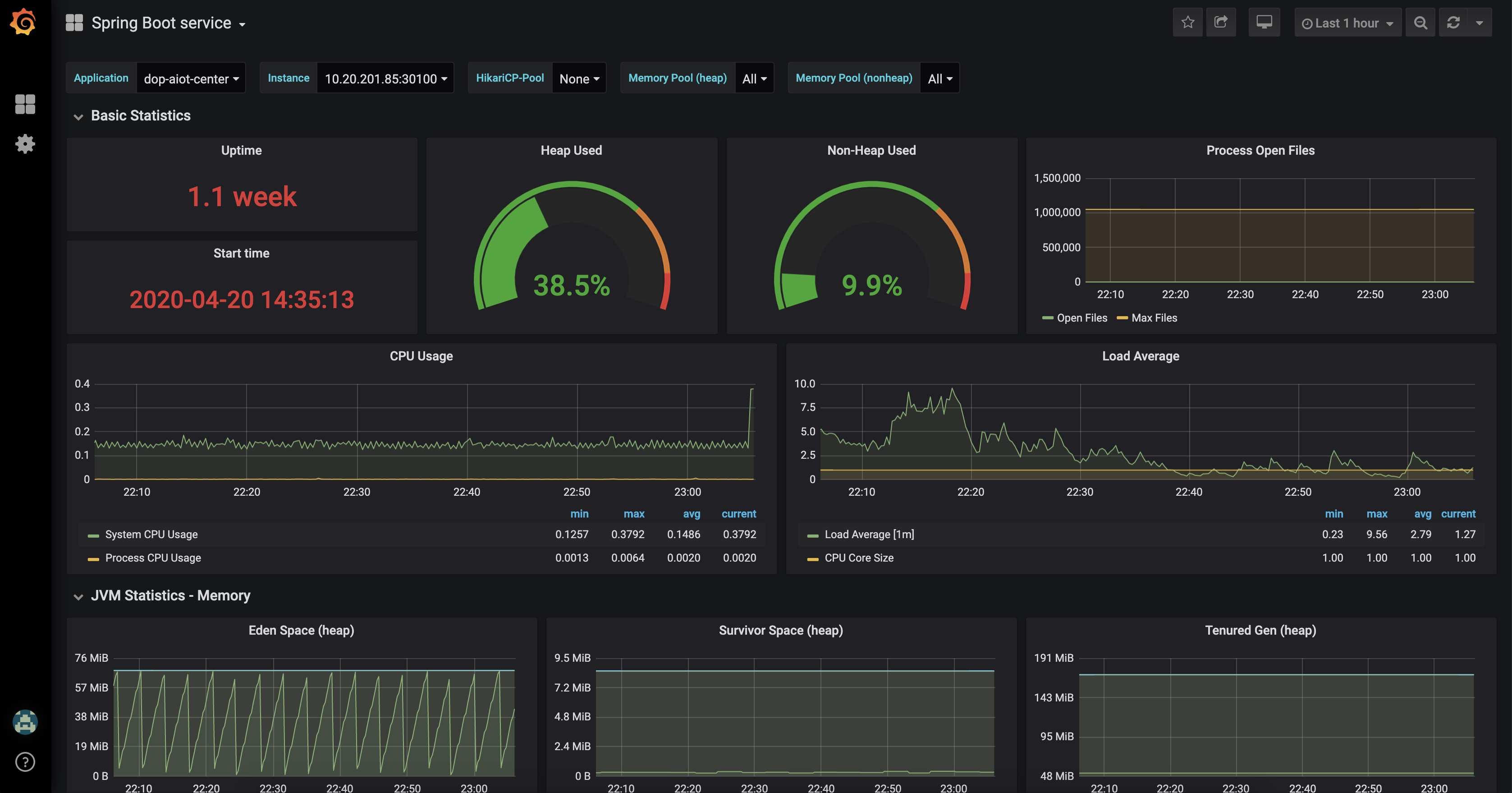
Task: Open Memory Pool (nonheap) All dropdown
Action: 940,78
